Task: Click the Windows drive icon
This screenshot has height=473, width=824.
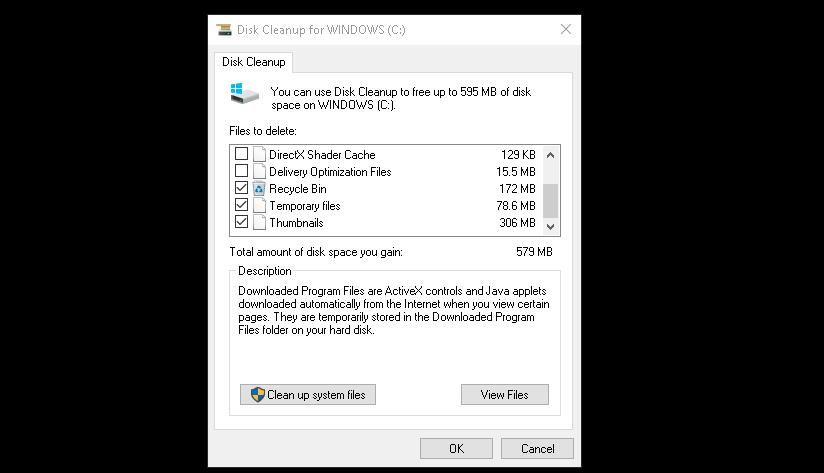Action: click(245, 94)
